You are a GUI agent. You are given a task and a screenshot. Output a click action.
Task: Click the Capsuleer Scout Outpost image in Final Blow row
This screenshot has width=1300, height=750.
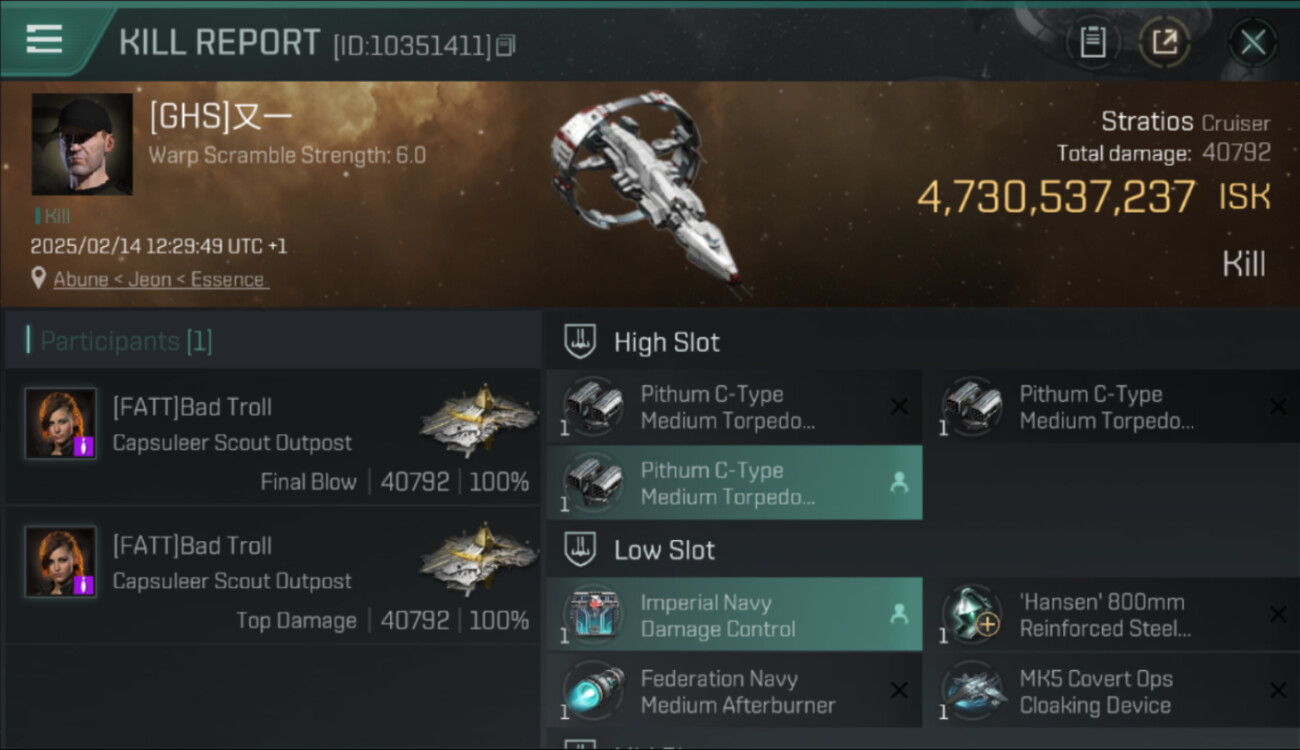pyautogui.click(x=478, y=420)
